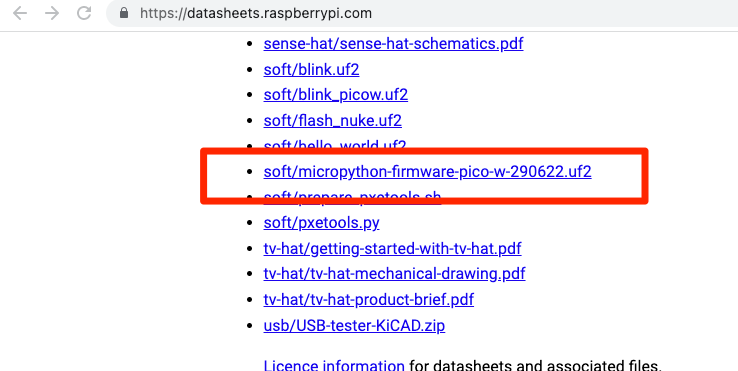Open soft/prepare_pxetools.sh link
This screenshot has height=371, width=738.
tap(352, 197)
